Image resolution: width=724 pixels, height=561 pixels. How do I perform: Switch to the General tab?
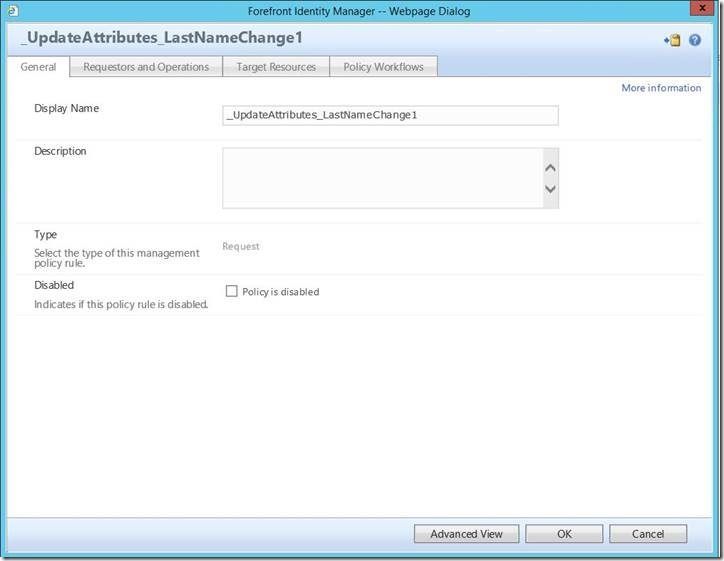point(38,67)
